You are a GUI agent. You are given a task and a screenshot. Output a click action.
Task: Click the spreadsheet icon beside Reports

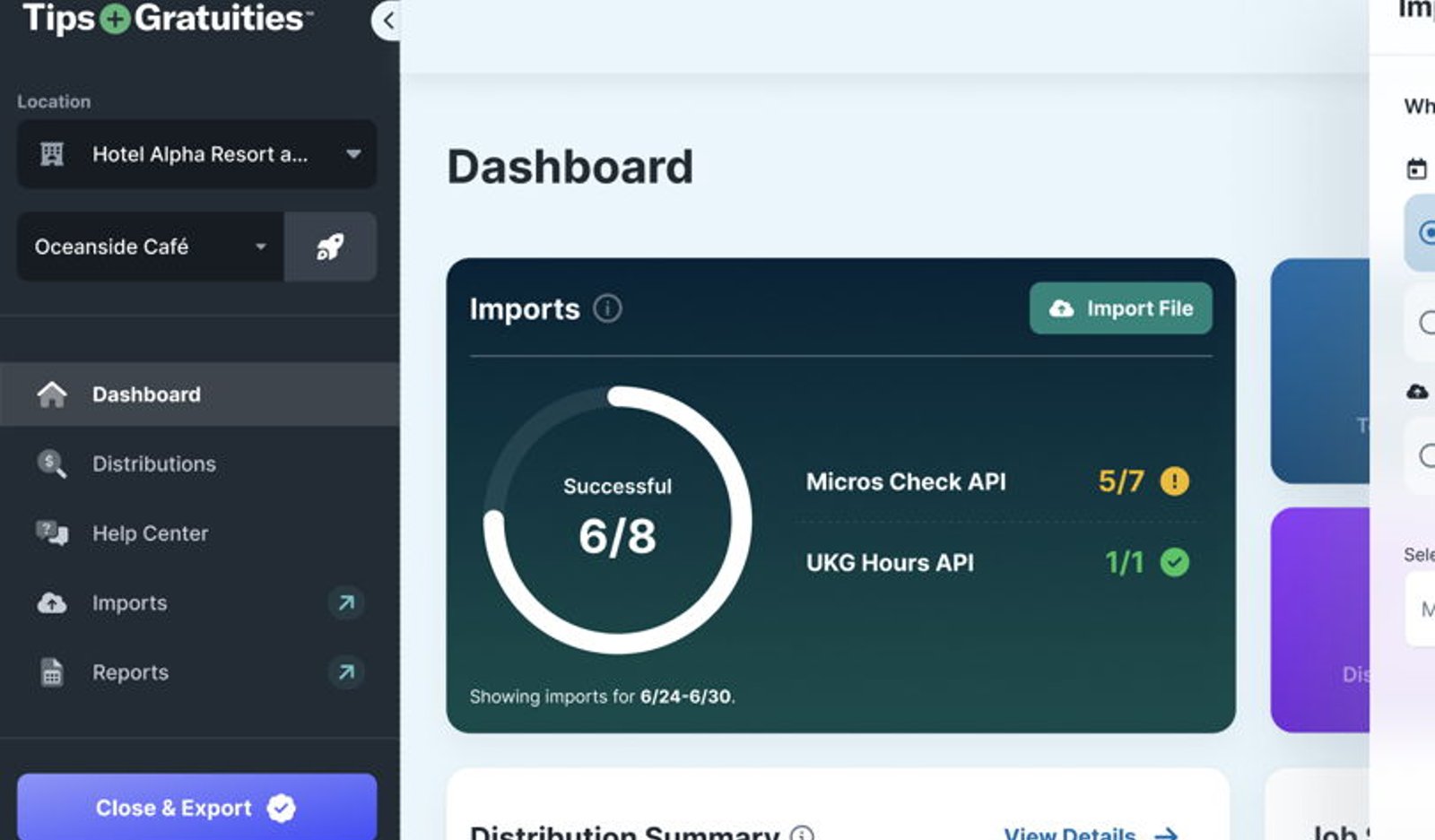[x=52, y=672]
